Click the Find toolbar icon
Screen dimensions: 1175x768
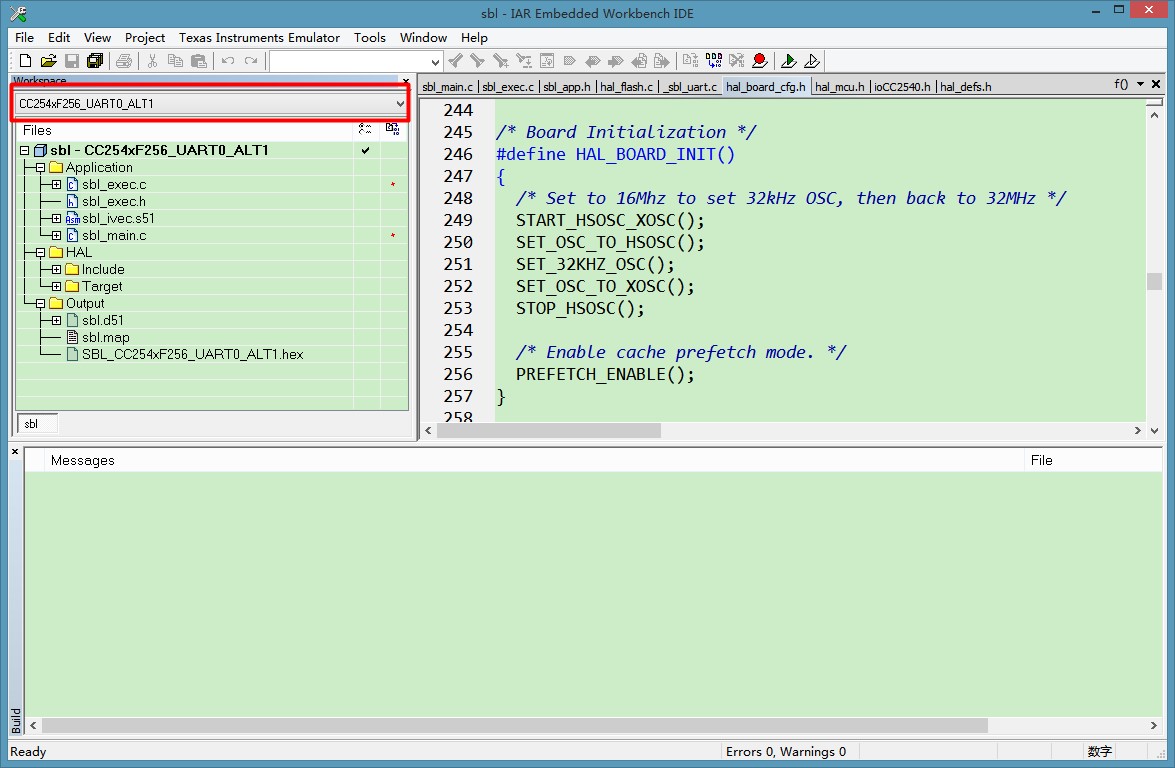pos(501,61)
